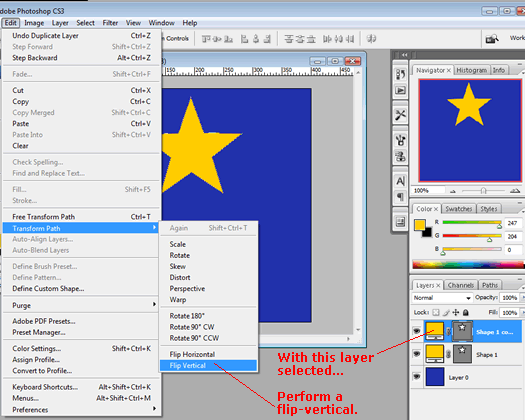Switch to the Channels tab
The height and width of the screenshot is (420, 525).
[461, 285]
